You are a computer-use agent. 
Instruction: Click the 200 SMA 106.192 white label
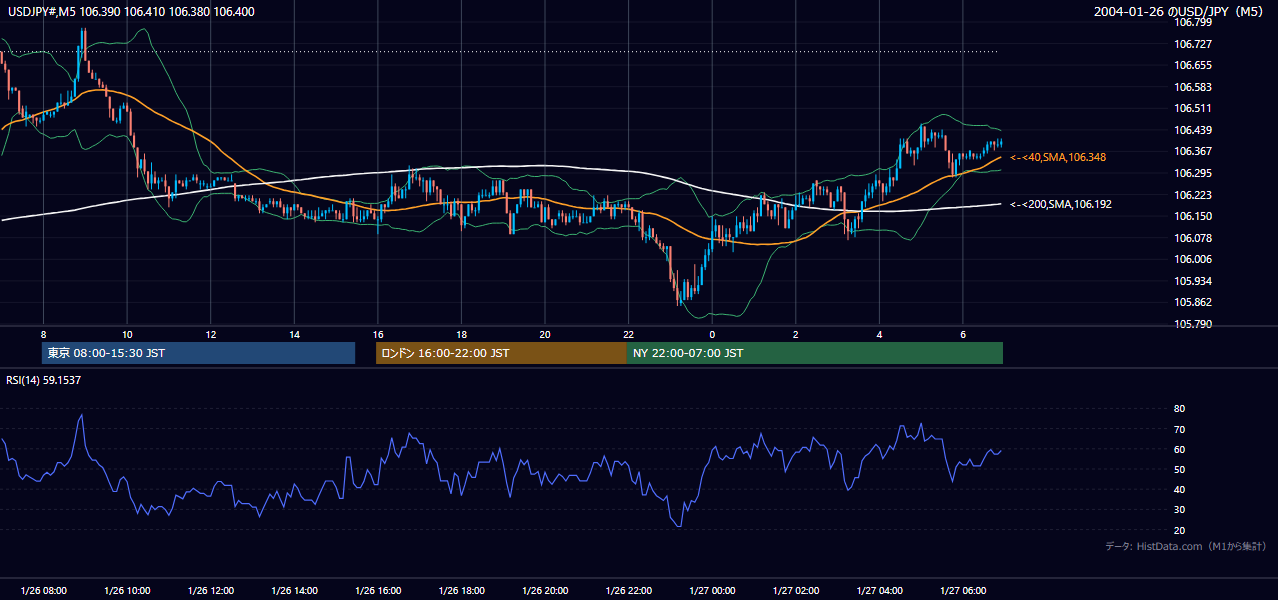(x=1061, y=204)
